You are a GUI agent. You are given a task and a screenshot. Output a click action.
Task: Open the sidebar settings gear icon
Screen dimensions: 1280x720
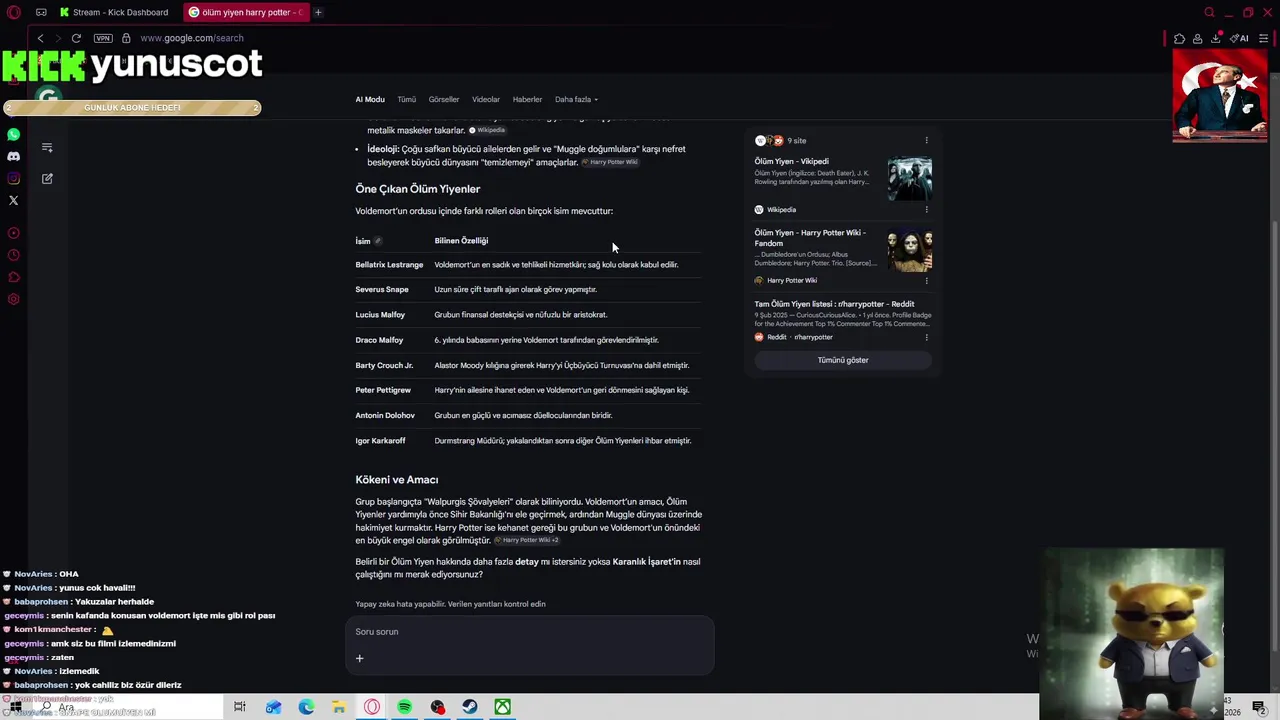pyautogui.click(x=13, y=299)
